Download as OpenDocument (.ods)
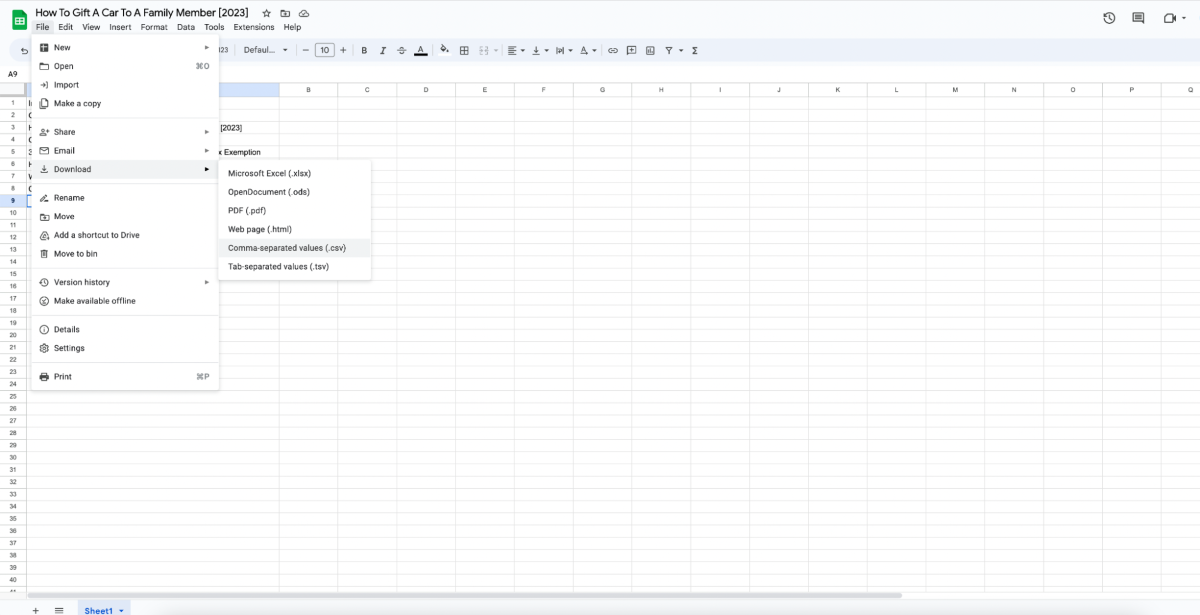The width and height of the screenshot is (1200, 615). (x=295, y=192)
